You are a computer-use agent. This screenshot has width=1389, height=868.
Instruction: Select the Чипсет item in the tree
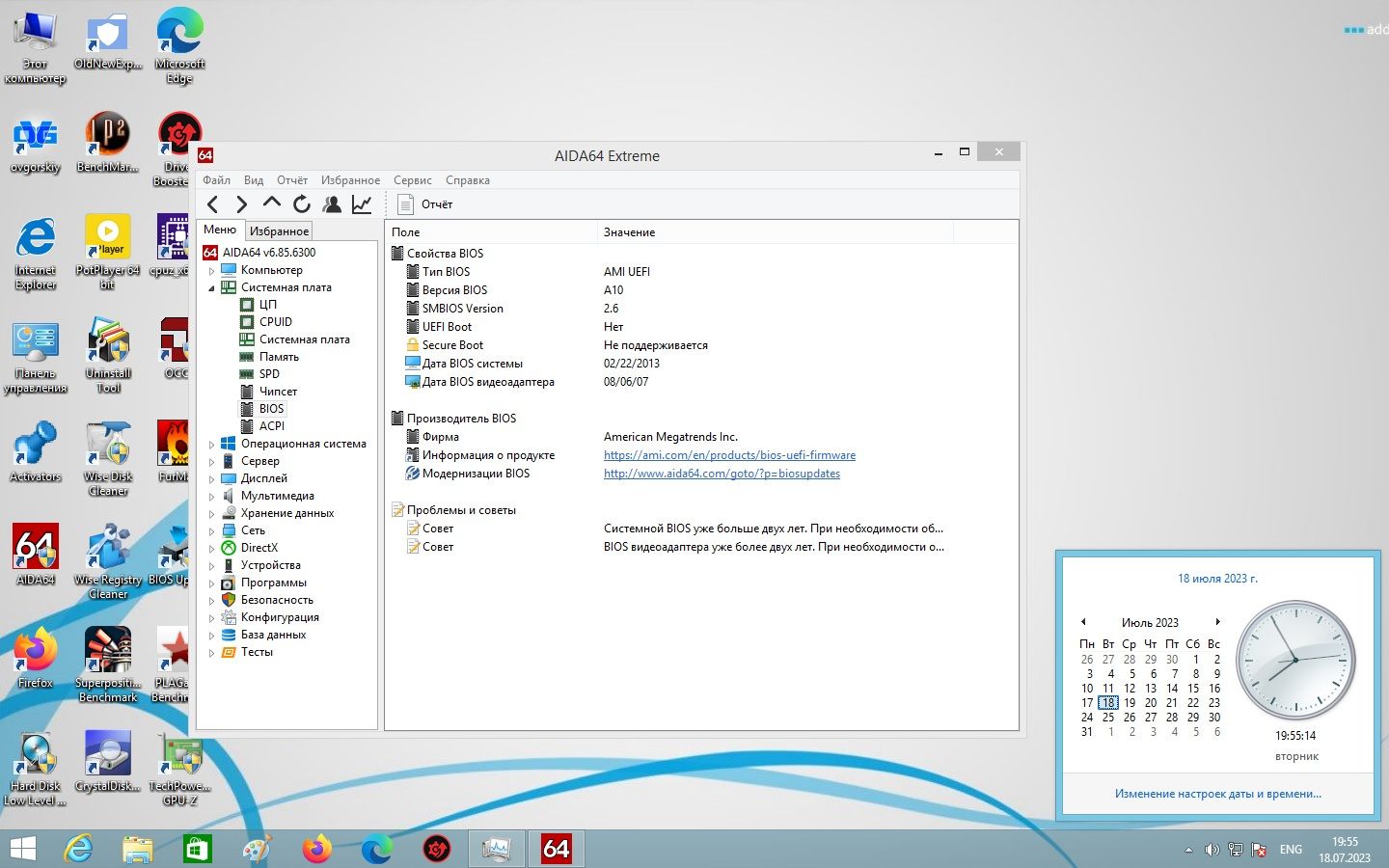278,392
